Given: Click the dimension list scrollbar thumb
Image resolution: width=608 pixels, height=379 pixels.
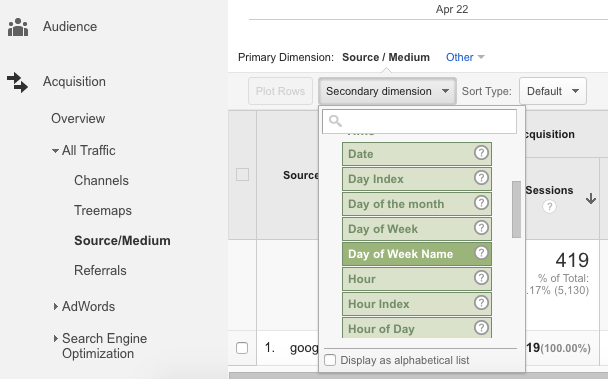Looking at the screenshot, I should tap(516, 209).
